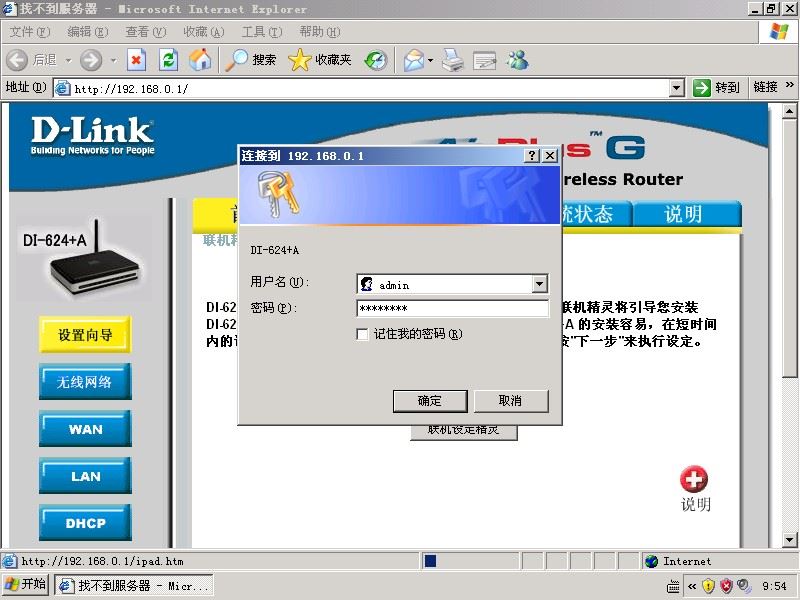Open the 无线网络 sidebar button

[x=85, y=382]
